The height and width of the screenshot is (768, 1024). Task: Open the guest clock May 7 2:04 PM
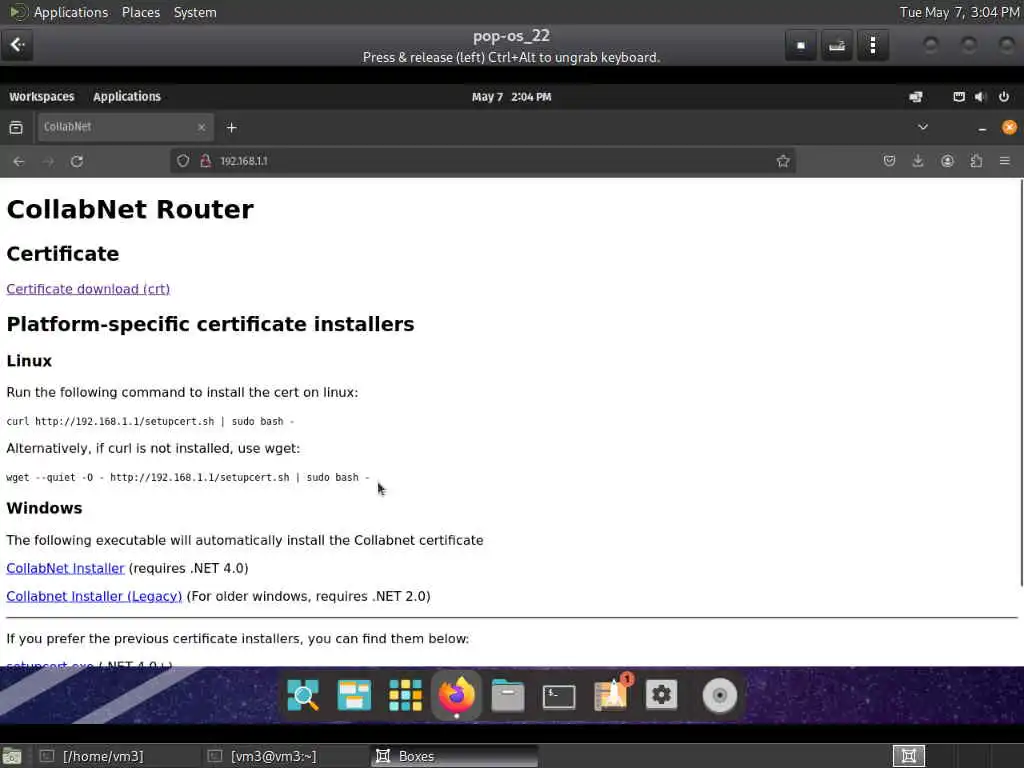(511, 97)
